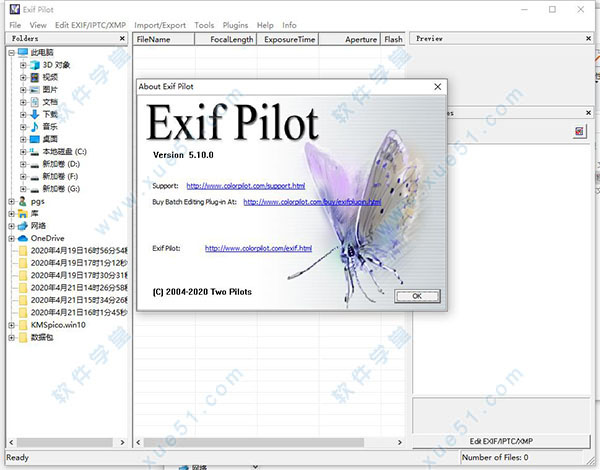Select the last folder in the Folders tree
The height and width of the screenshot is (470, 600).
37,338
